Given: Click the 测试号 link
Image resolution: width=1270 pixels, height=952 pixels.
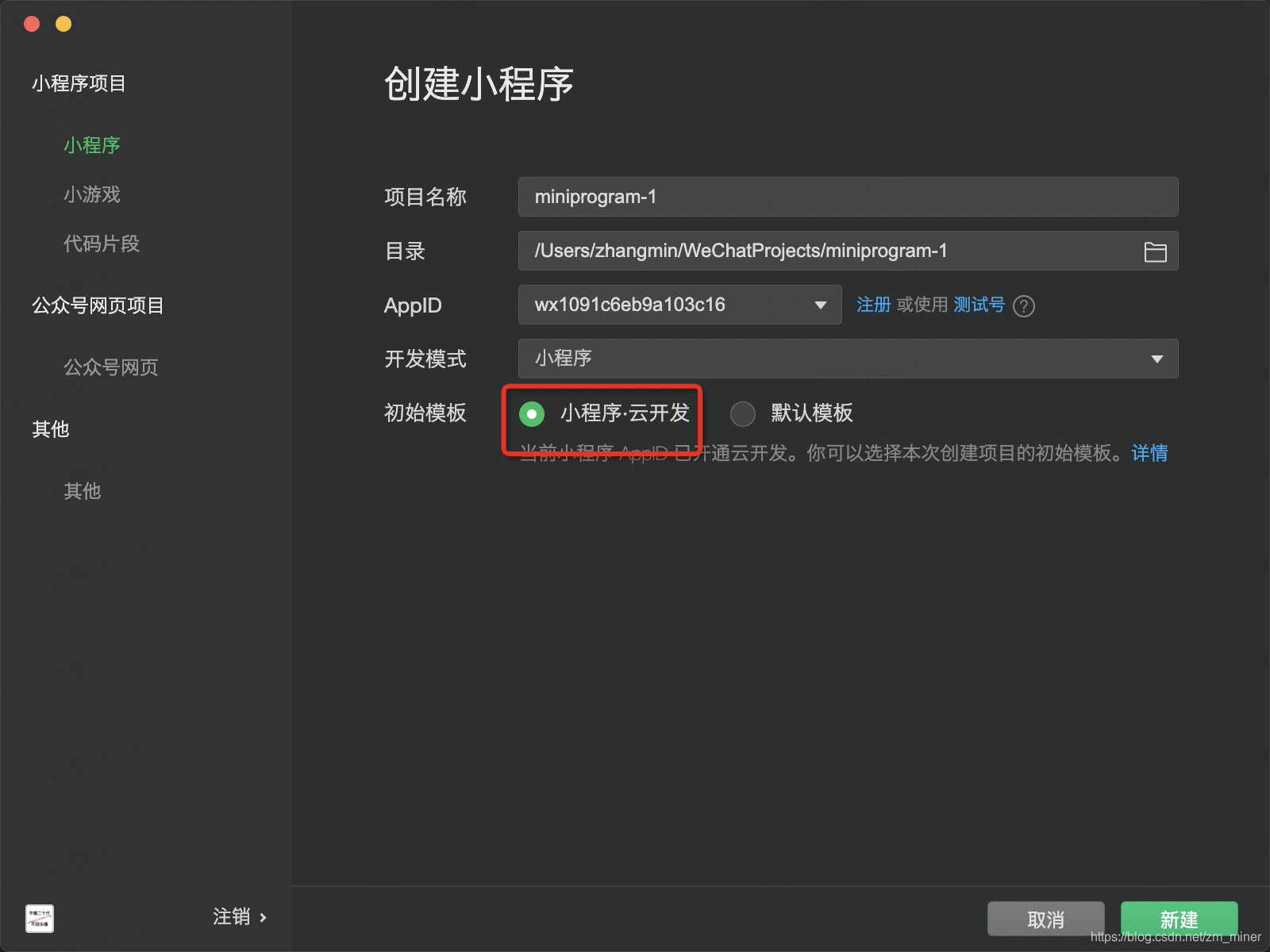Looking at the screenshot, I should [979, 305].
